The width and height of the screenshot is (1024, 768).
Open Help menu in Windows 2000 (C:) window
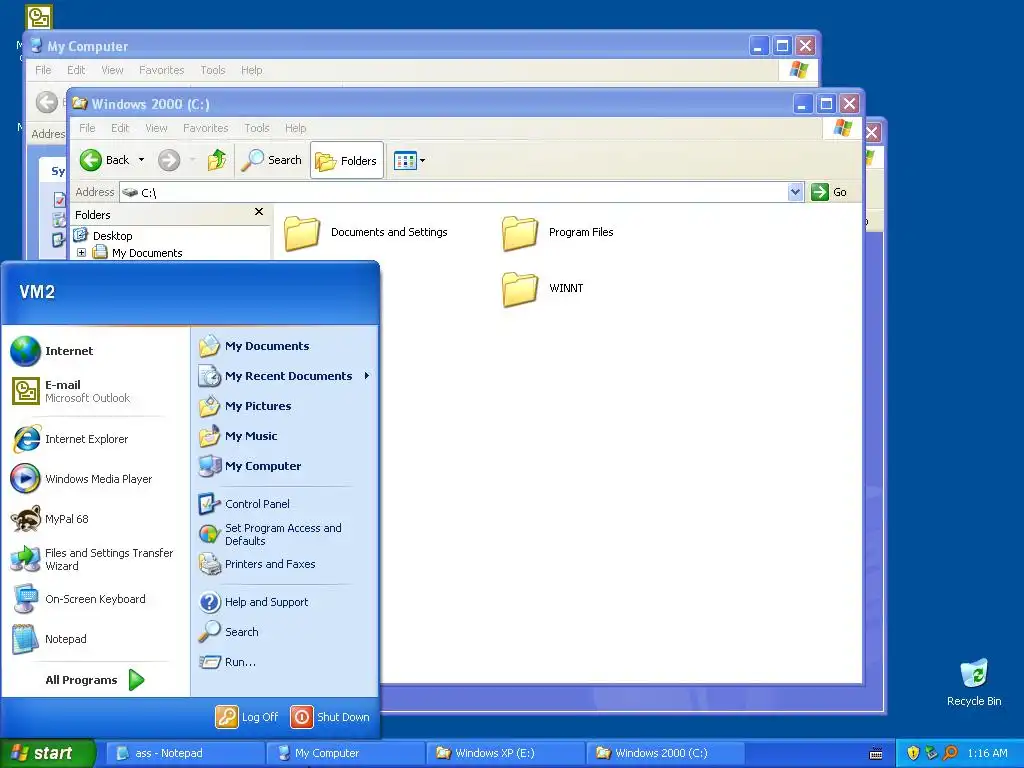pos(295,128)
